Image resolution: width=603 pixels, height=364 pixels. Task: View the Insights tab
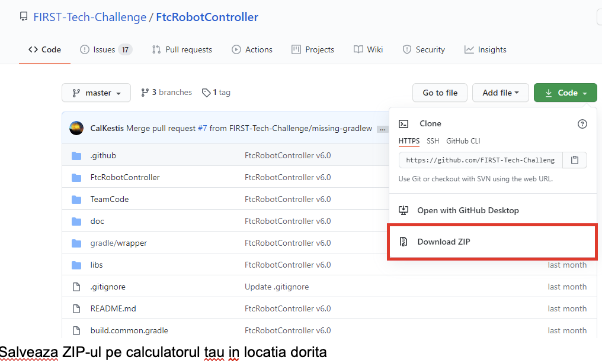485,50
